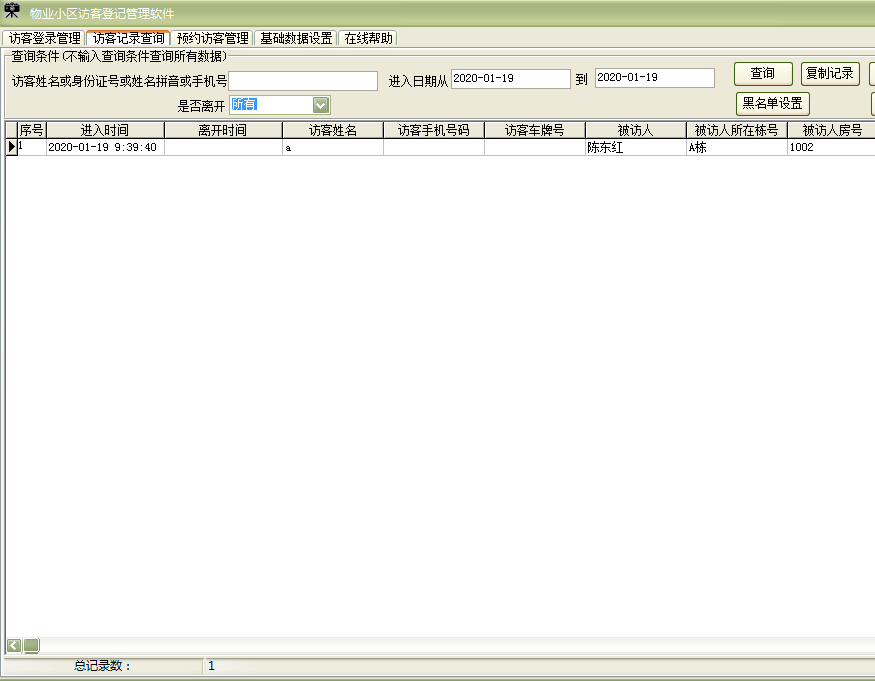The width and height of the screenshot is (875, 681).
Task: Focus the visitor name or ID search field
Action: (303, 81)
